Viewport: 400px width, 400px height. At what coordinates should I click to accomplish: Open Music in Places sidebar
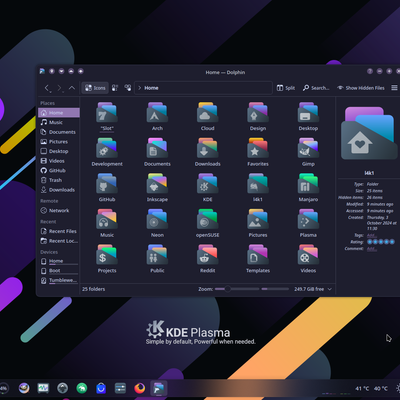click(x=59, y=122)
